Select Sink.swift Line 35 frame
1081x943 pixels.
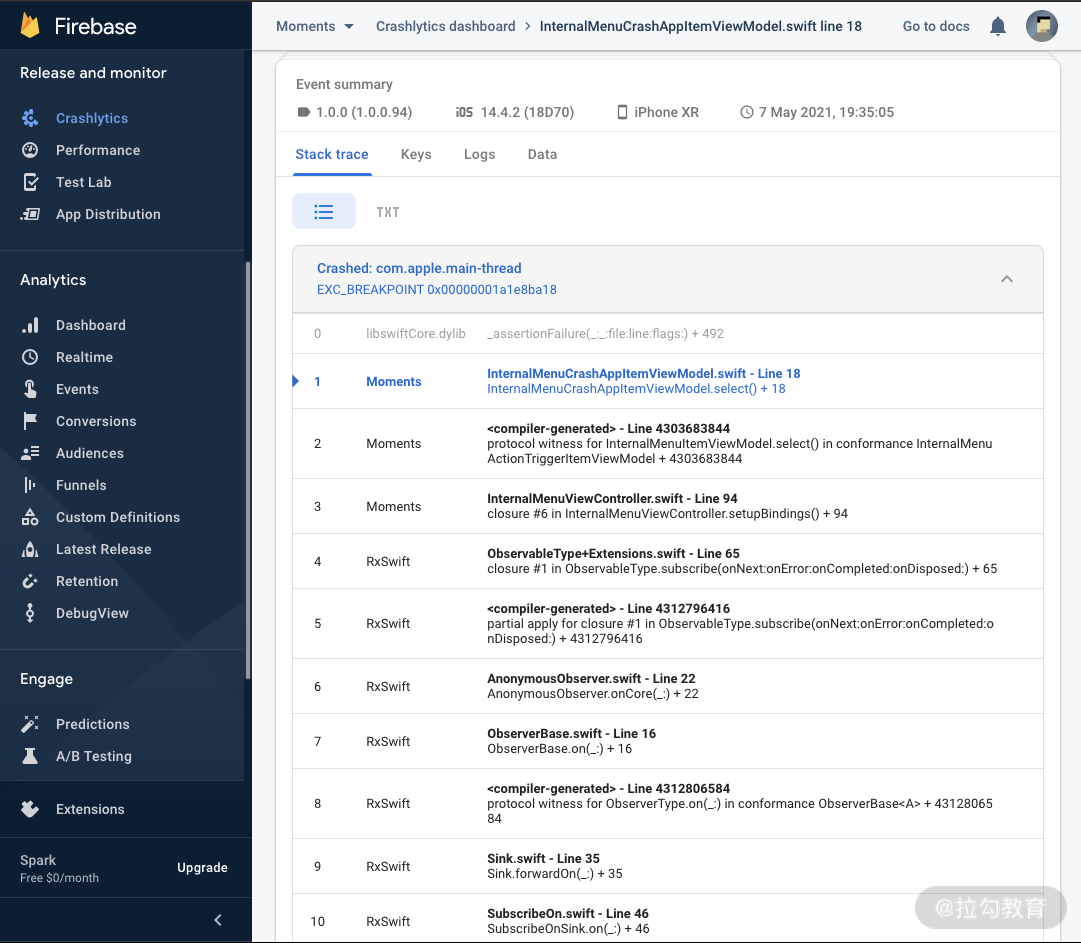tap(667, 866)
